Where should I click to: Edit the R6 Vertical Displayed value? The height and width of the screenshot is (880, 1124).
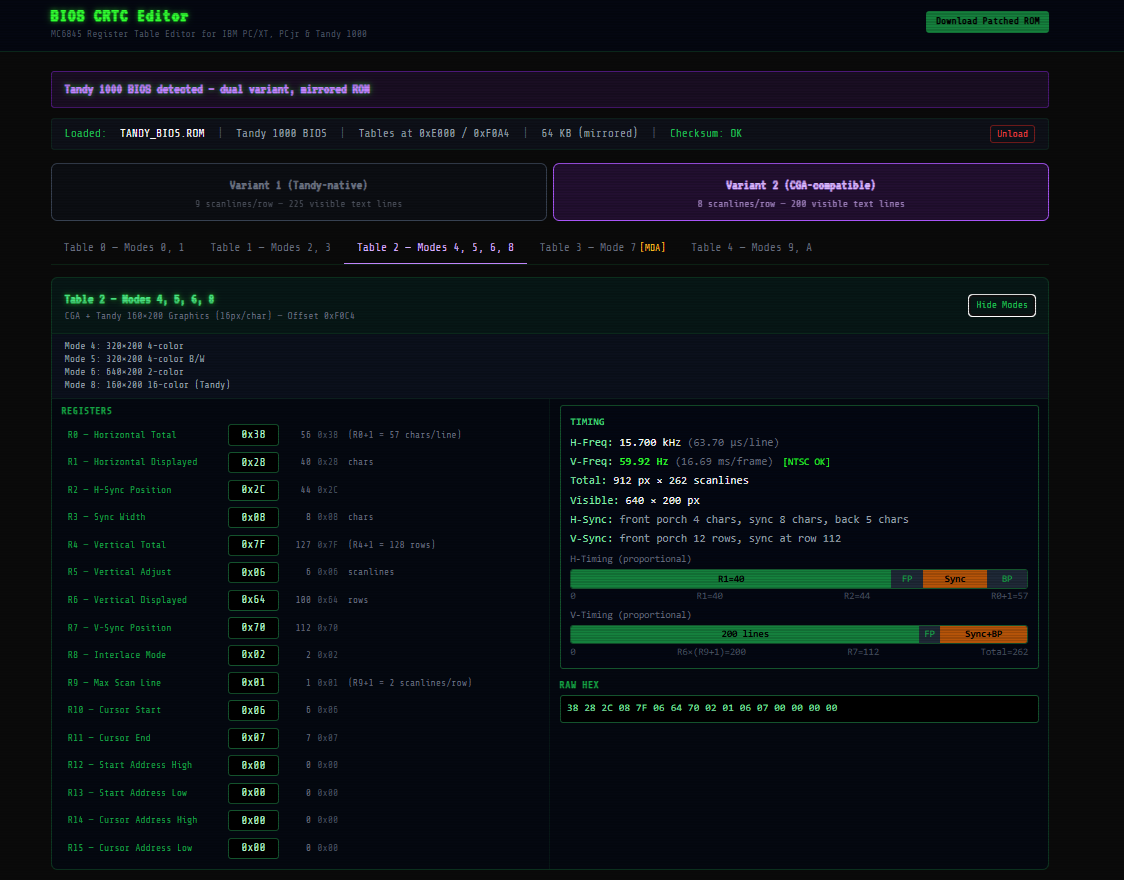pyautogui.click(x=253, y=600)
